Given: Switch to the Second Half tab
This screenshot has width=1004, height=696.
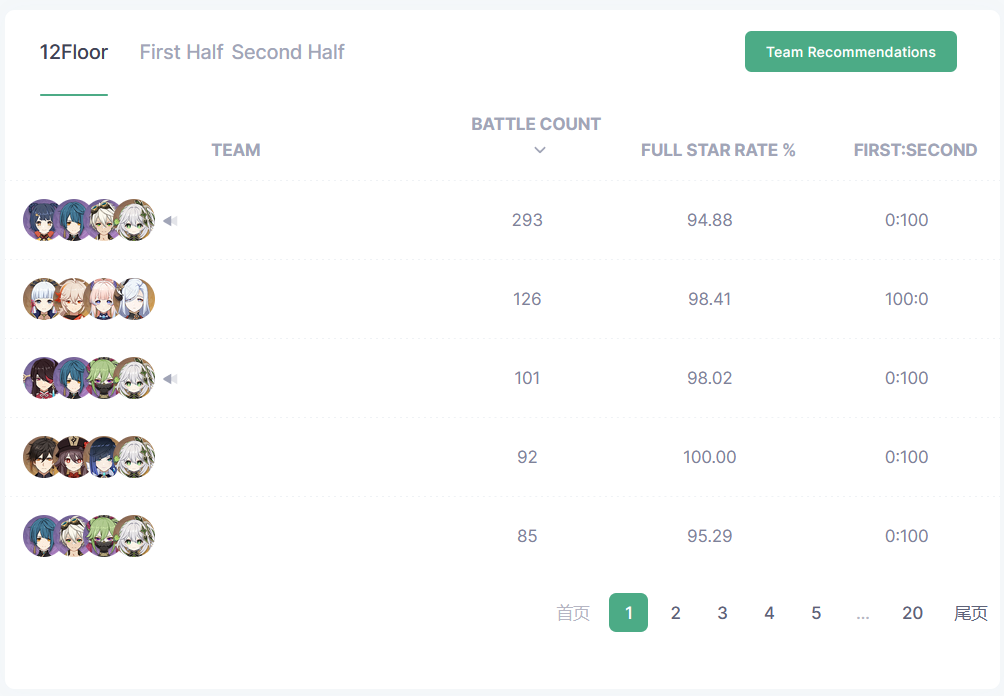Looking at the screenshot, I should 288,52.
